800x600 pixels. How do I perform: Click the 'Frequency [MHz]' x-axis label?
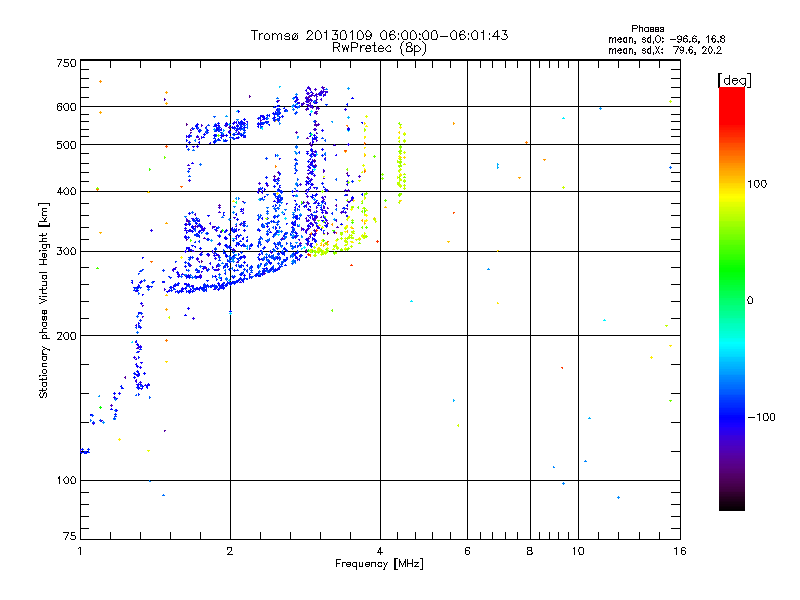[379, 564]
